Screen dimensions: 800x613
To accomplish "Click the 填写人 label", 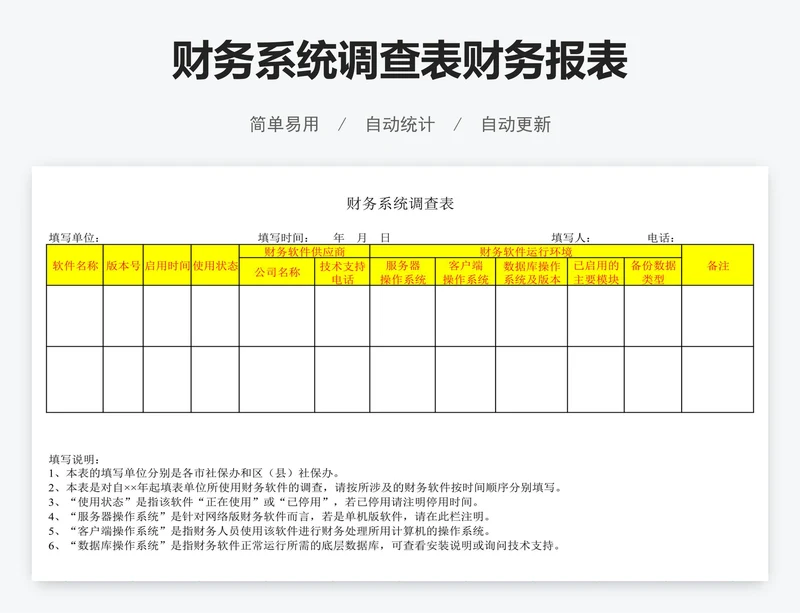I will click(571, 238).
